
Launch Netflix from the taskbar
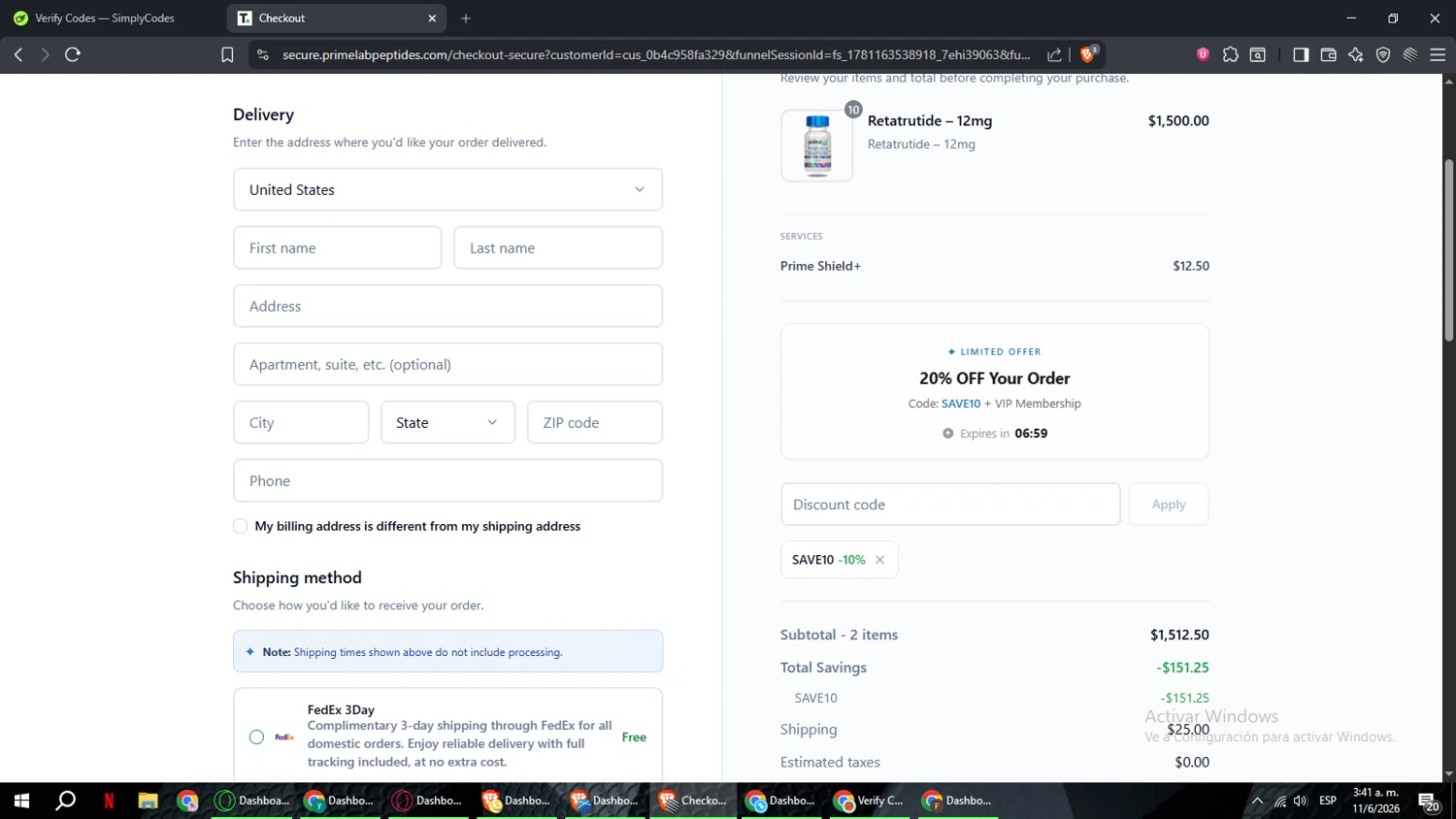(x=109, y=801)
